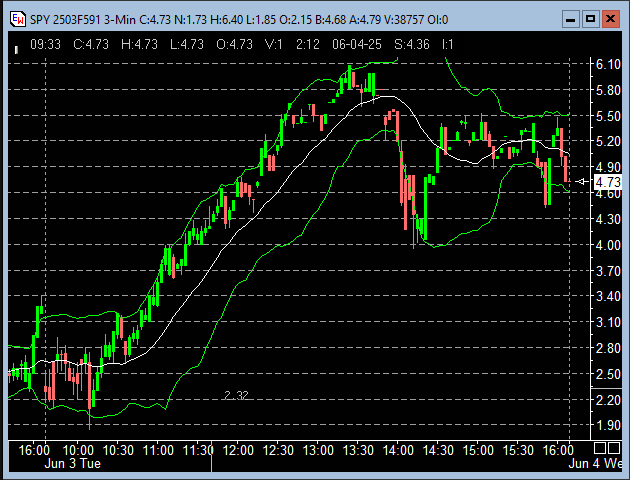Click the 11:00 time axis label

[158, 450]
